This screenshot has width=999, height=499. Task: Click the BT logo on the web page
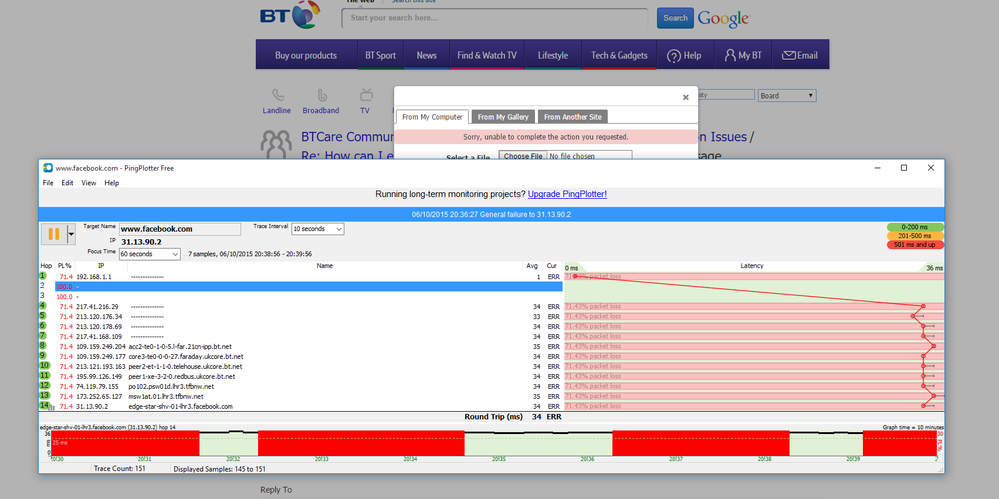click(288, 14)
